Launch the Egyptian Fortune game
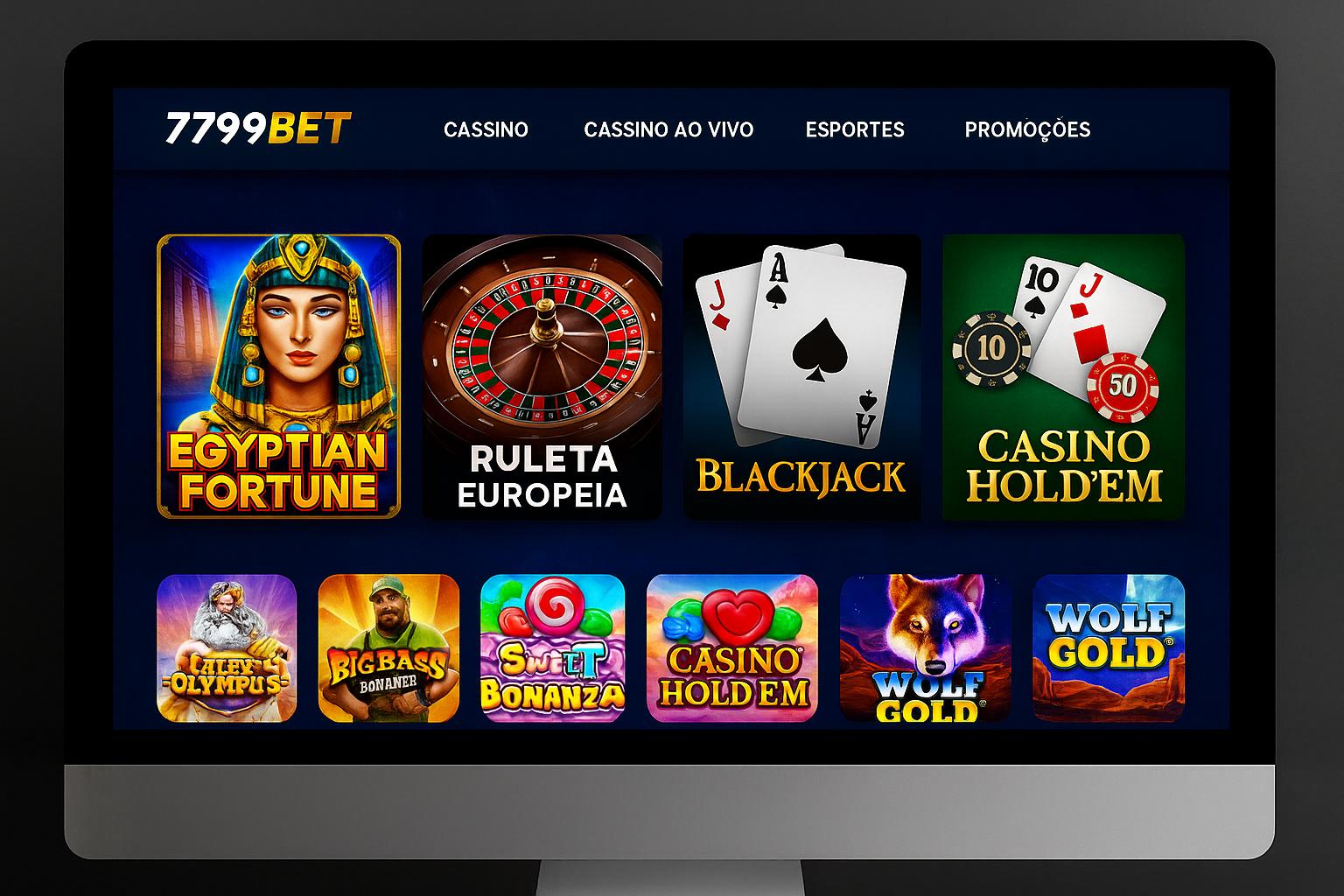 tap(278, 376)
